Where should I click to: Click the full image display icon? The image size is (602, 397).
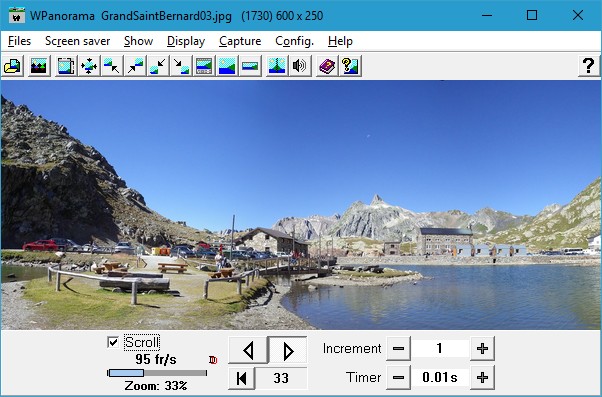click(227, 66)
